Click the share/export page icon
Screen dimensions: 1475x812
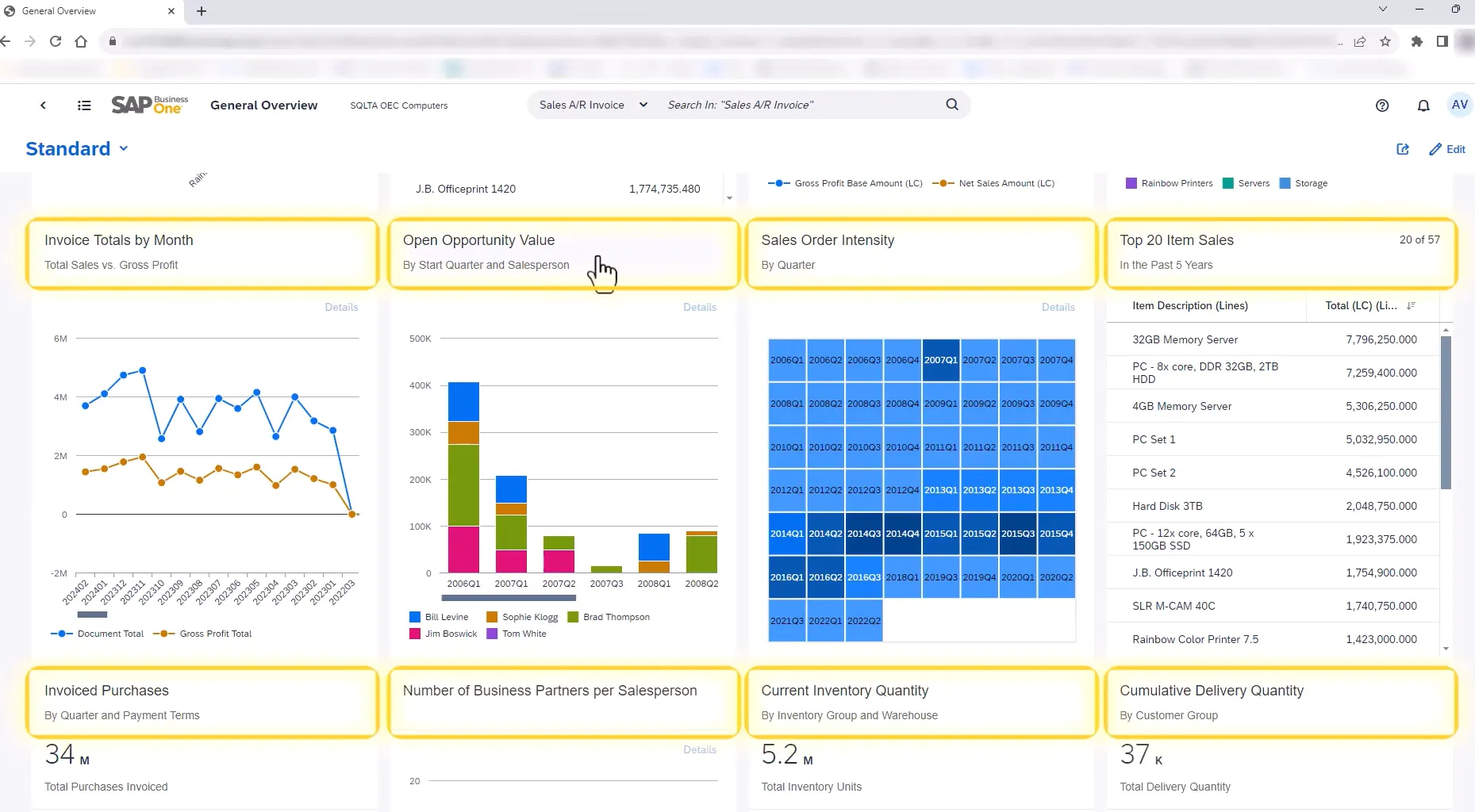click(1402, 149)
